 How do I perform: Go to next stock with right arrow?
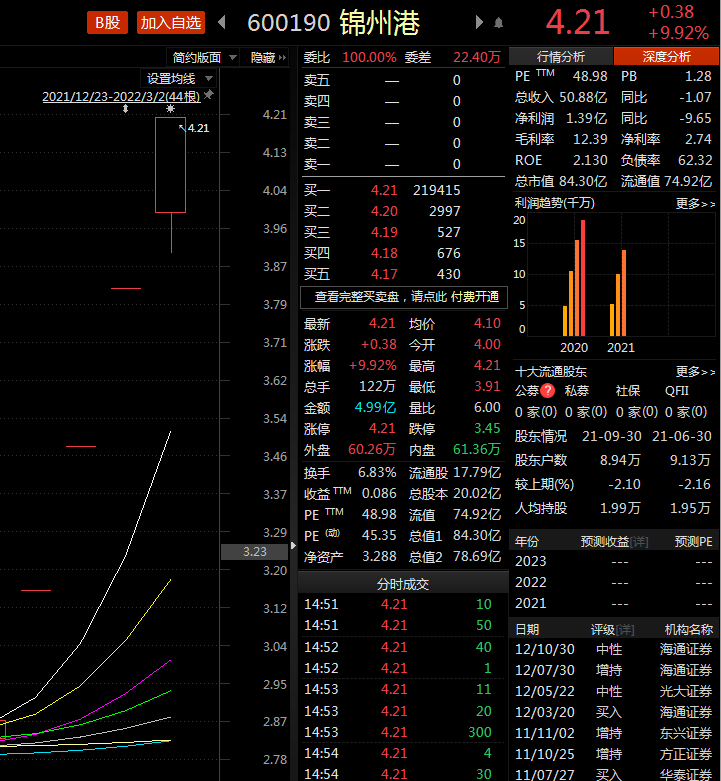480,22
